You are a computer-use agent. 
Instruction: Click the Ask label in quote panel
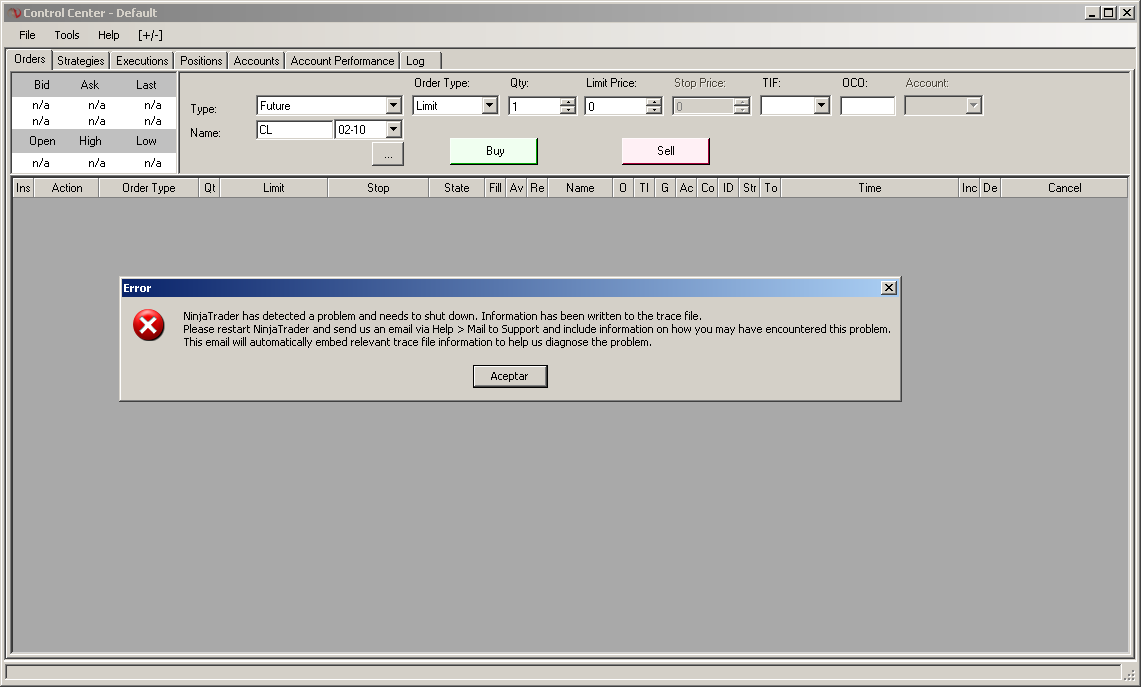(90, 85)
